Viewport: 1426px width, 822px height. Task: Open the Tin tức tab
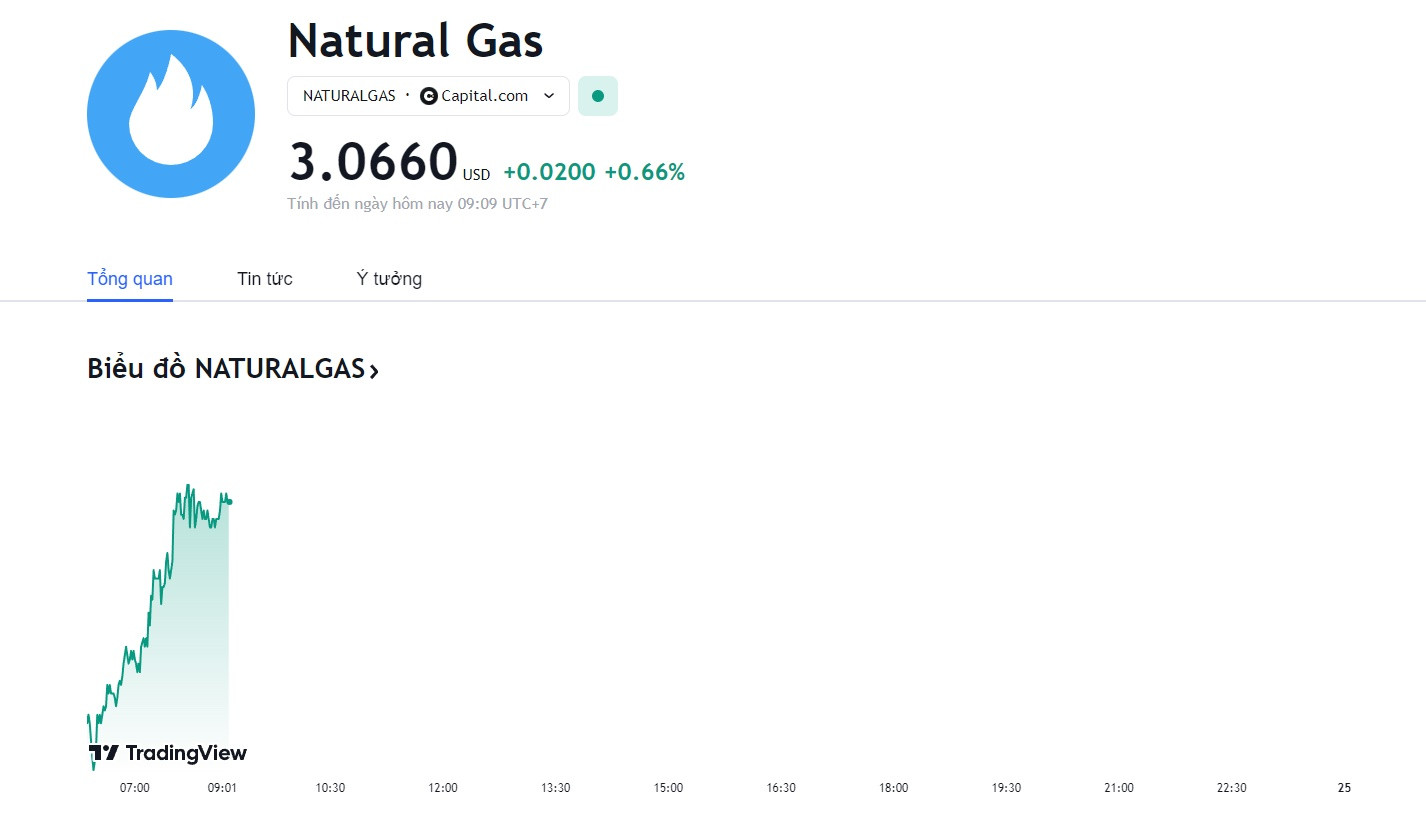click(x=265, y=279)
